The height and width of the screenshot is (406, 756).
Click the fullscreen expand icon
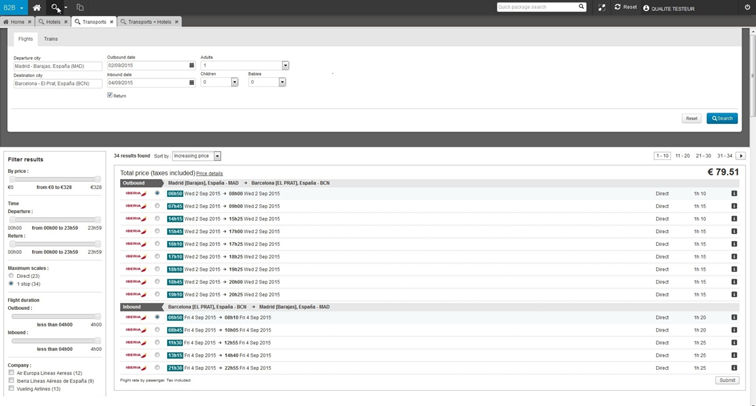pos(602,7)
